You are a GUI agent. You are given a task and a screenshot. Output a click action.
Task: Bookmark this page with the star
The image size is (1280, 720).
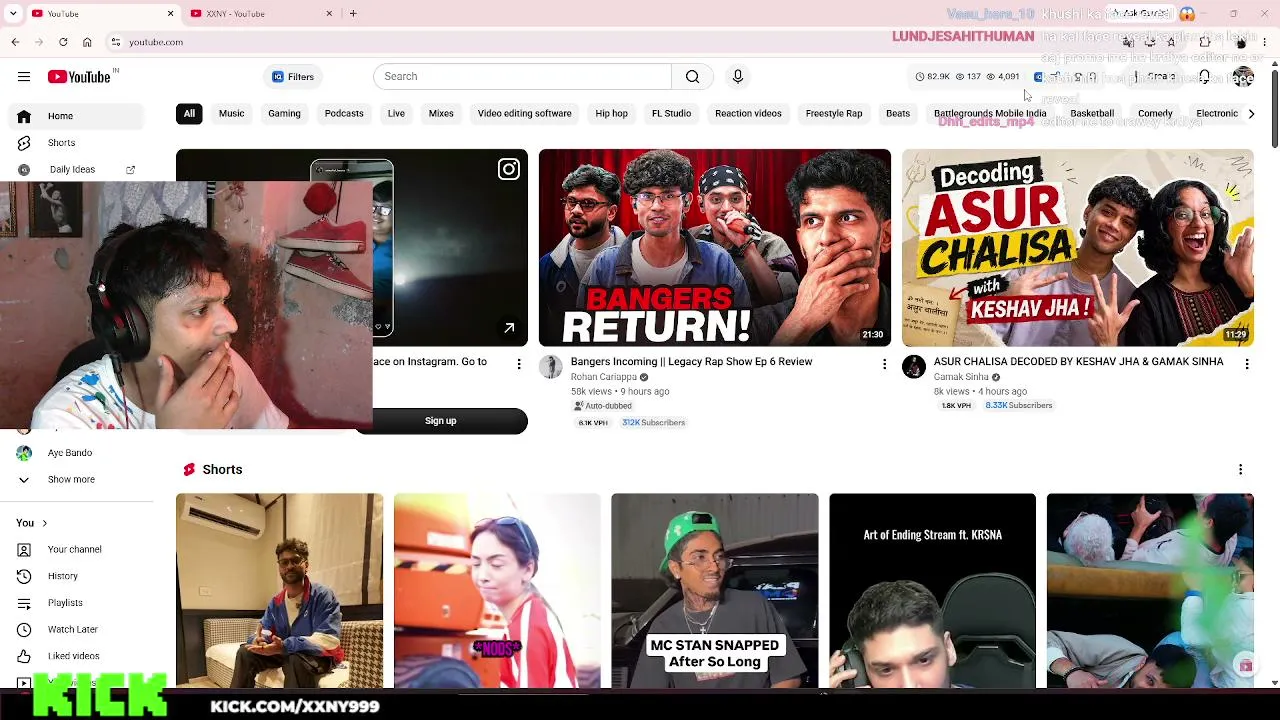tap(1171, 42)
